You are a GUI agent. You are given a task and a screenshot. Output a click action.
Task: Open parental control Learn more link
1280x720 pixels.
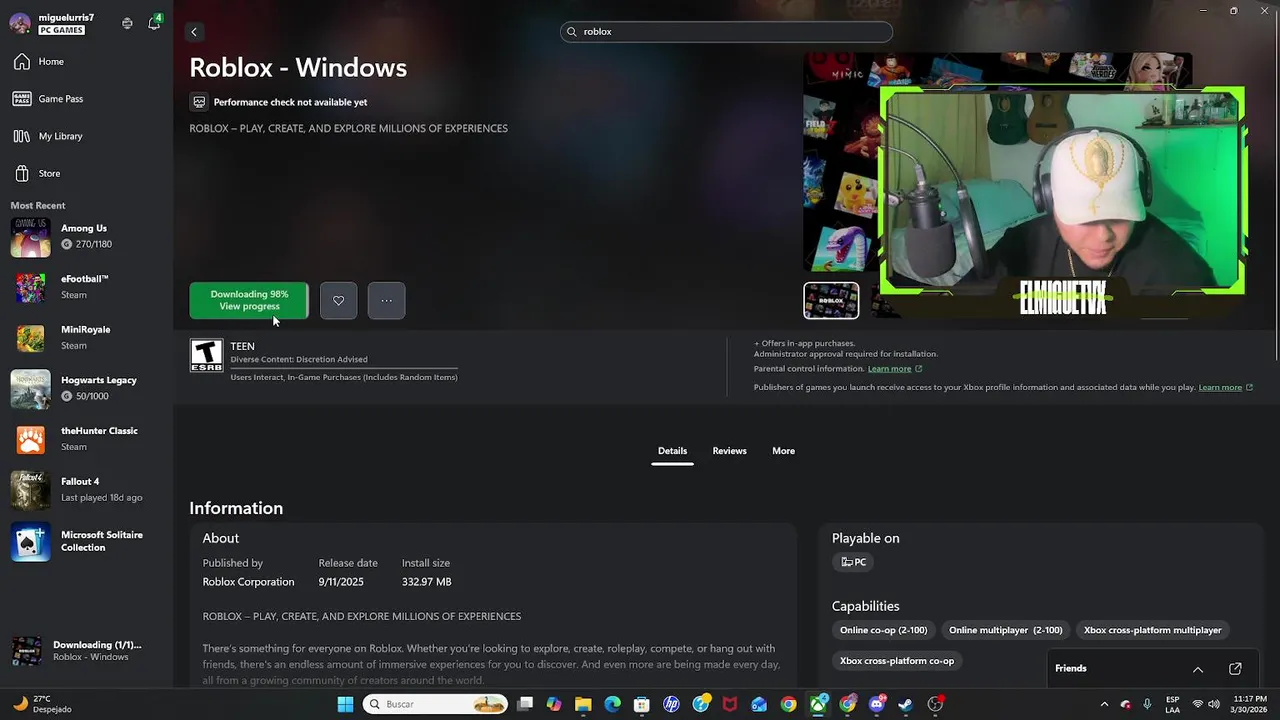coord(889,369)
